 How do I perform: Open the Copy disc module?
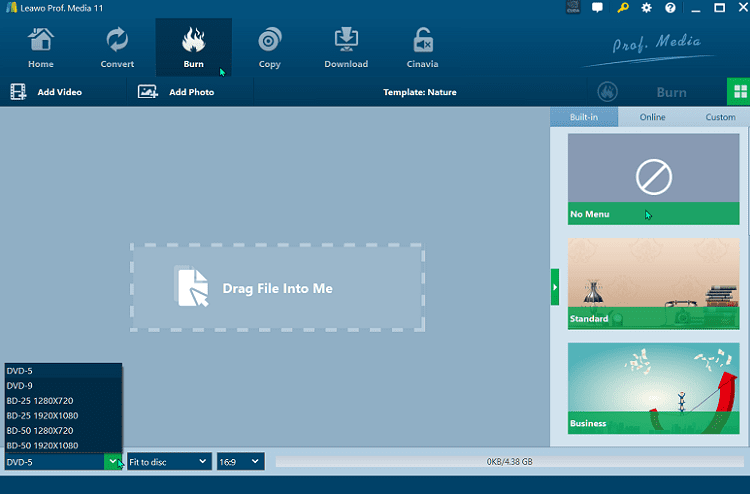[x=270, y=47]
